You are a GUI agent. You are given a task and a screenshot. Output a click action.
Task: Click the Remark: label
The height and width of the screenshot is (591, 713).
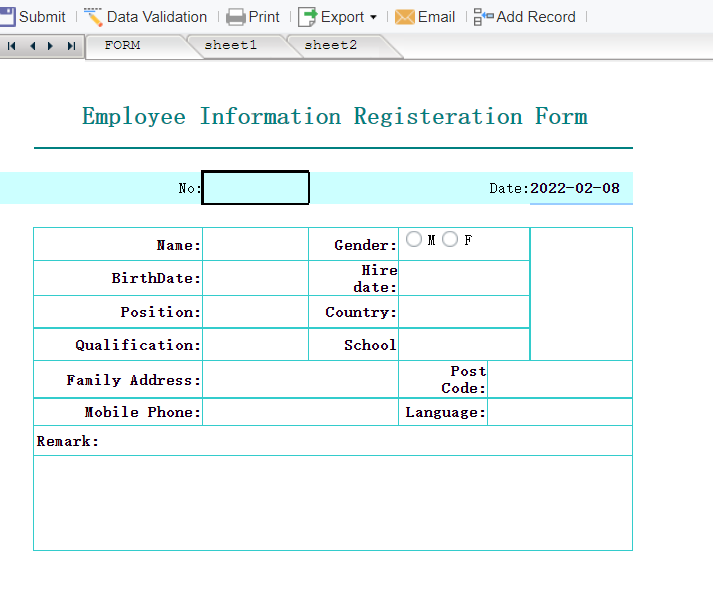pos(67,441)
